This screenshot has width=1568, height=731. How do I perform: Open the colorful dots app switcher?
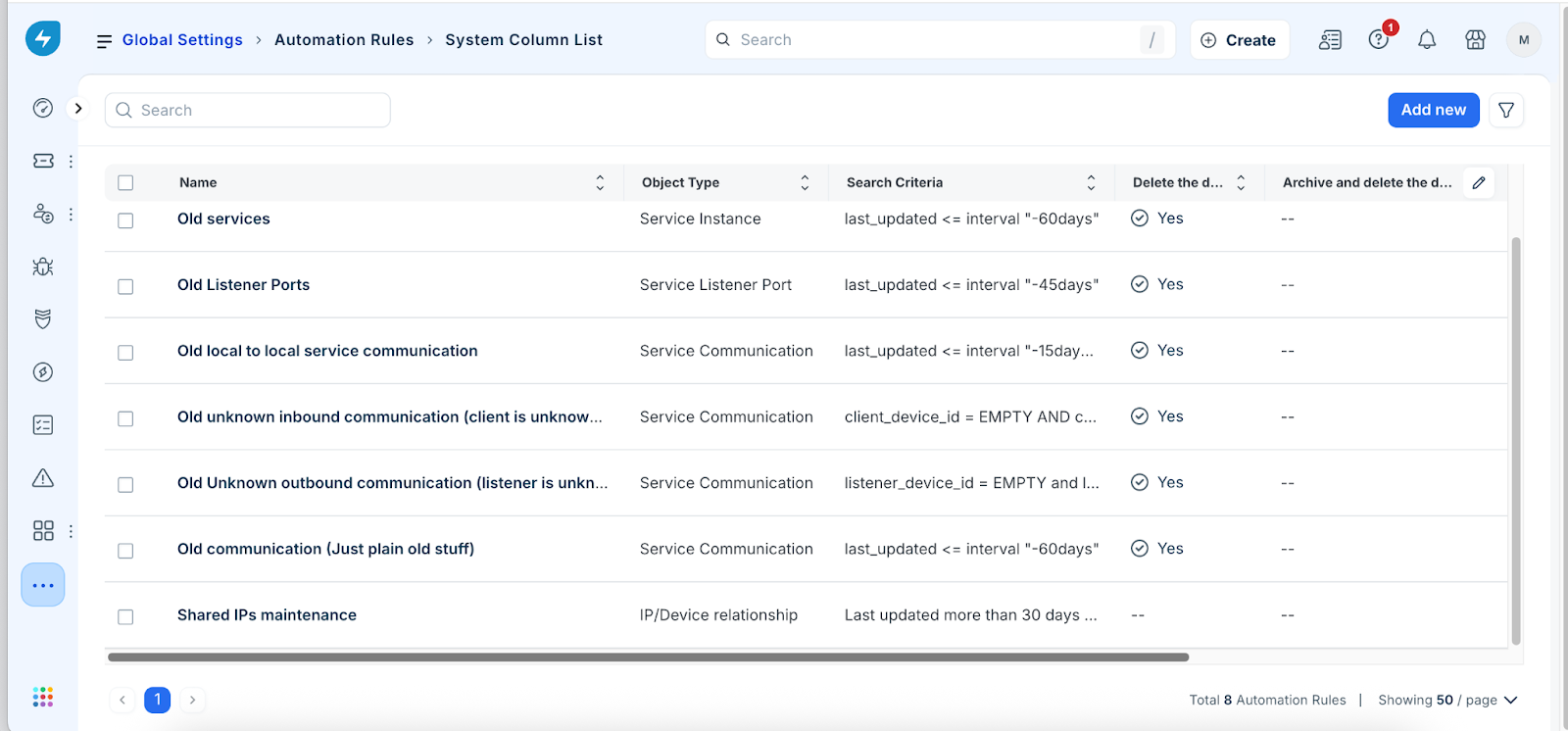43,697
